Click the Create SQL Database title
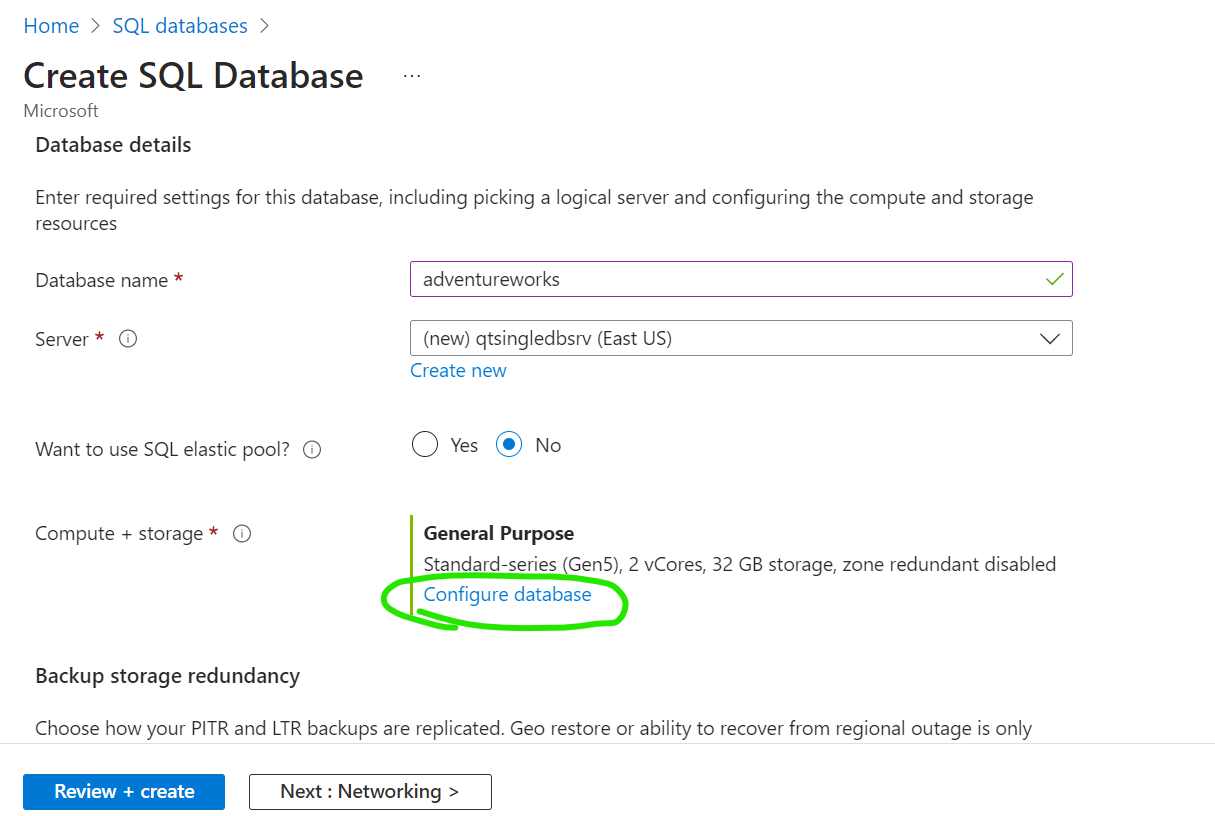The width and height of the screenshot is (1215, 816). click(193, 76)
